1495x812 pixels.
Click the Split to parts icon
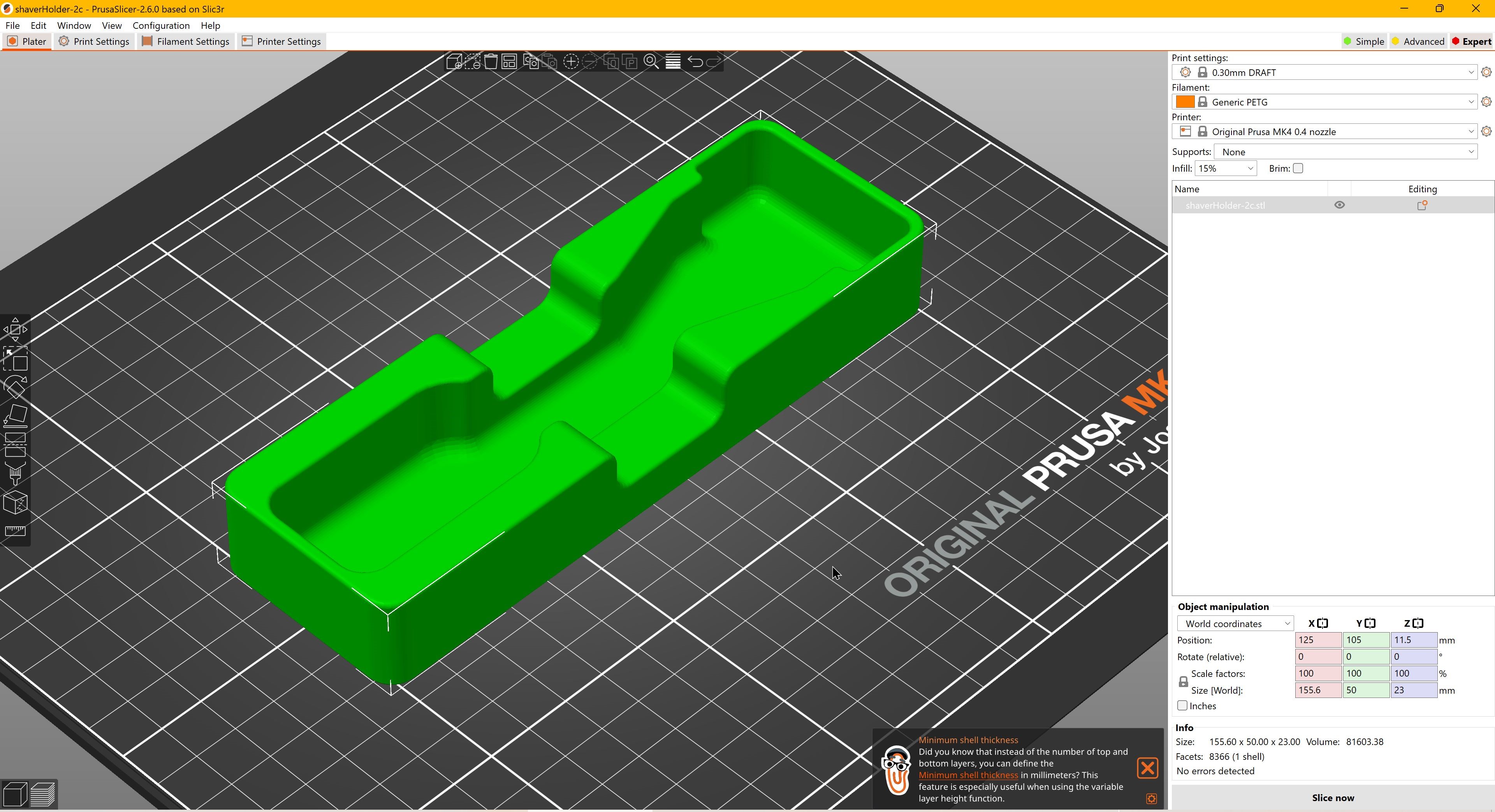(630, 62)
